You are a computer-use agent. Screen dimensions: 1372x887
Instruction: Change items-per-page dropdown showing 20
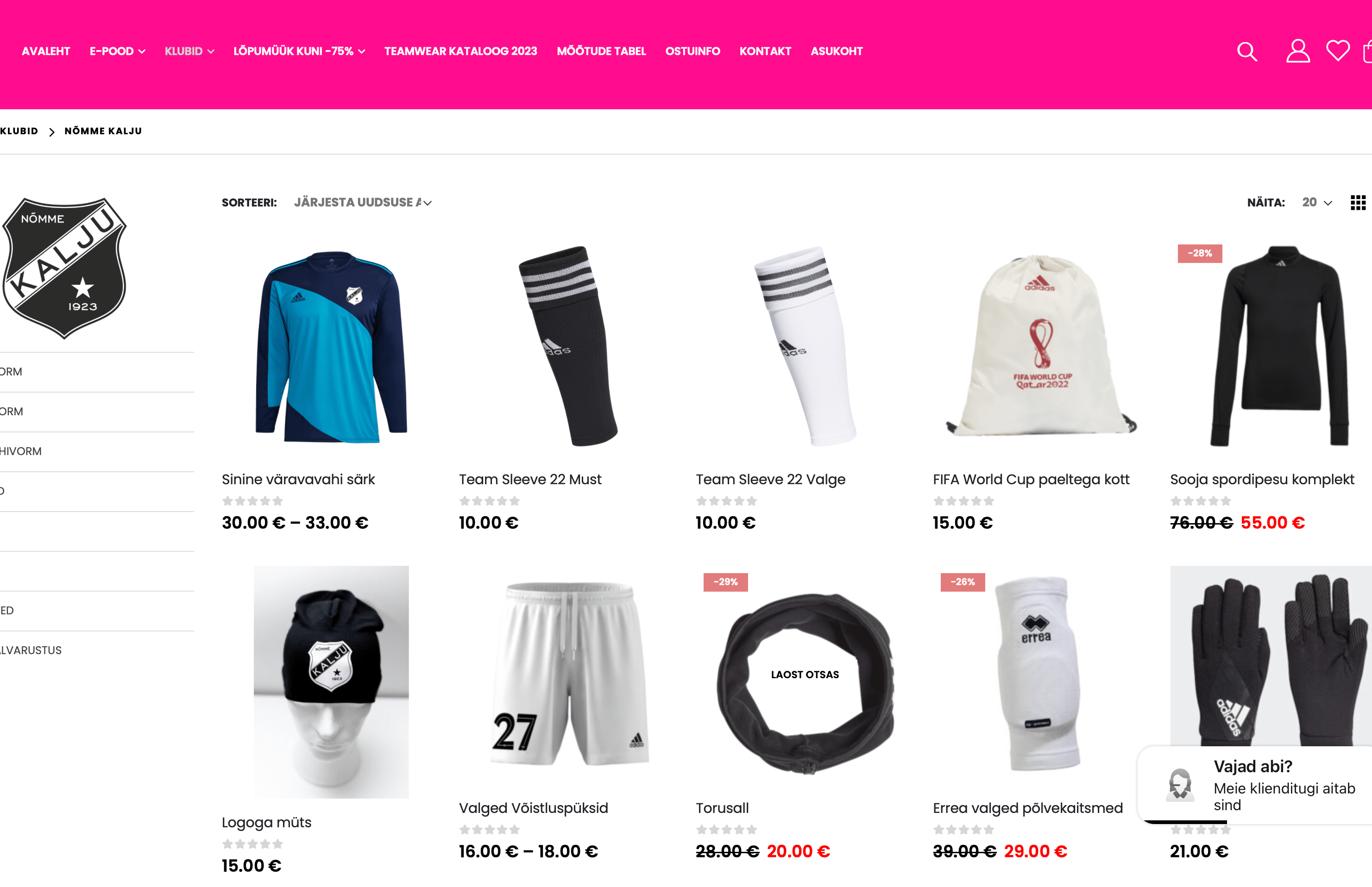point(1317,203)
